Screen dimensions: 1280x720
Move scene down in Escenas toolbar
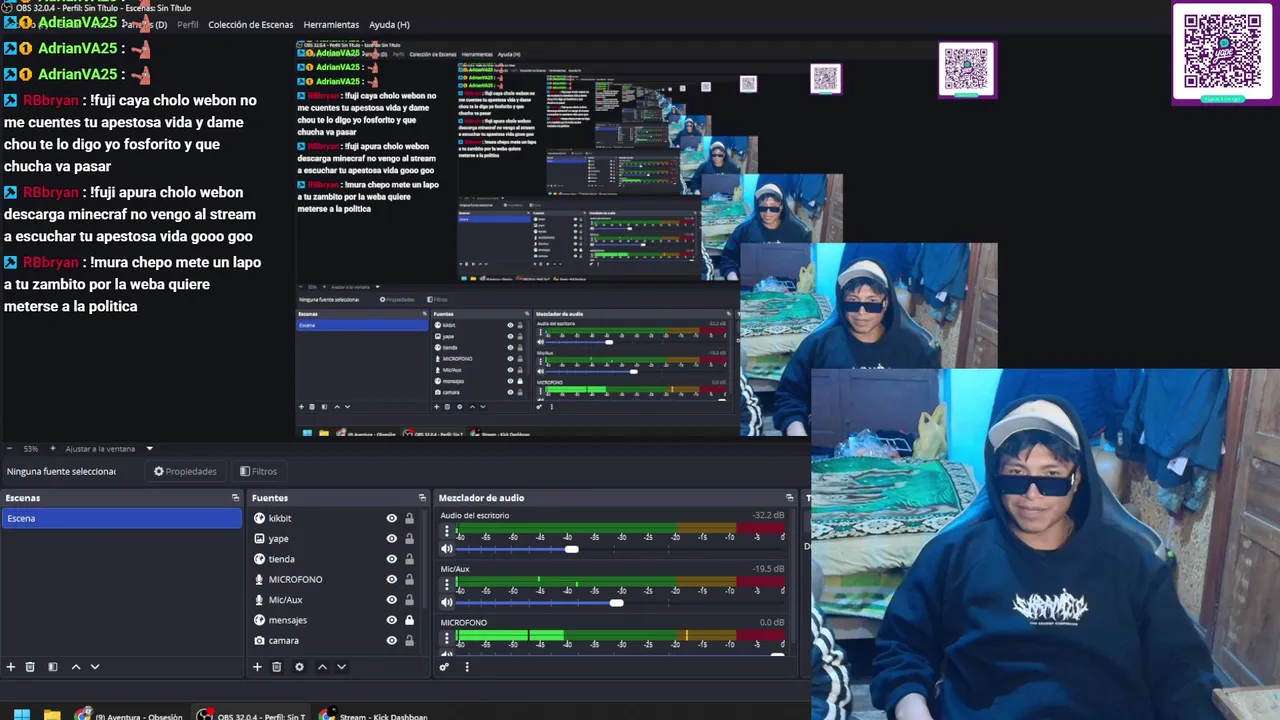click(x=95, y=667)
